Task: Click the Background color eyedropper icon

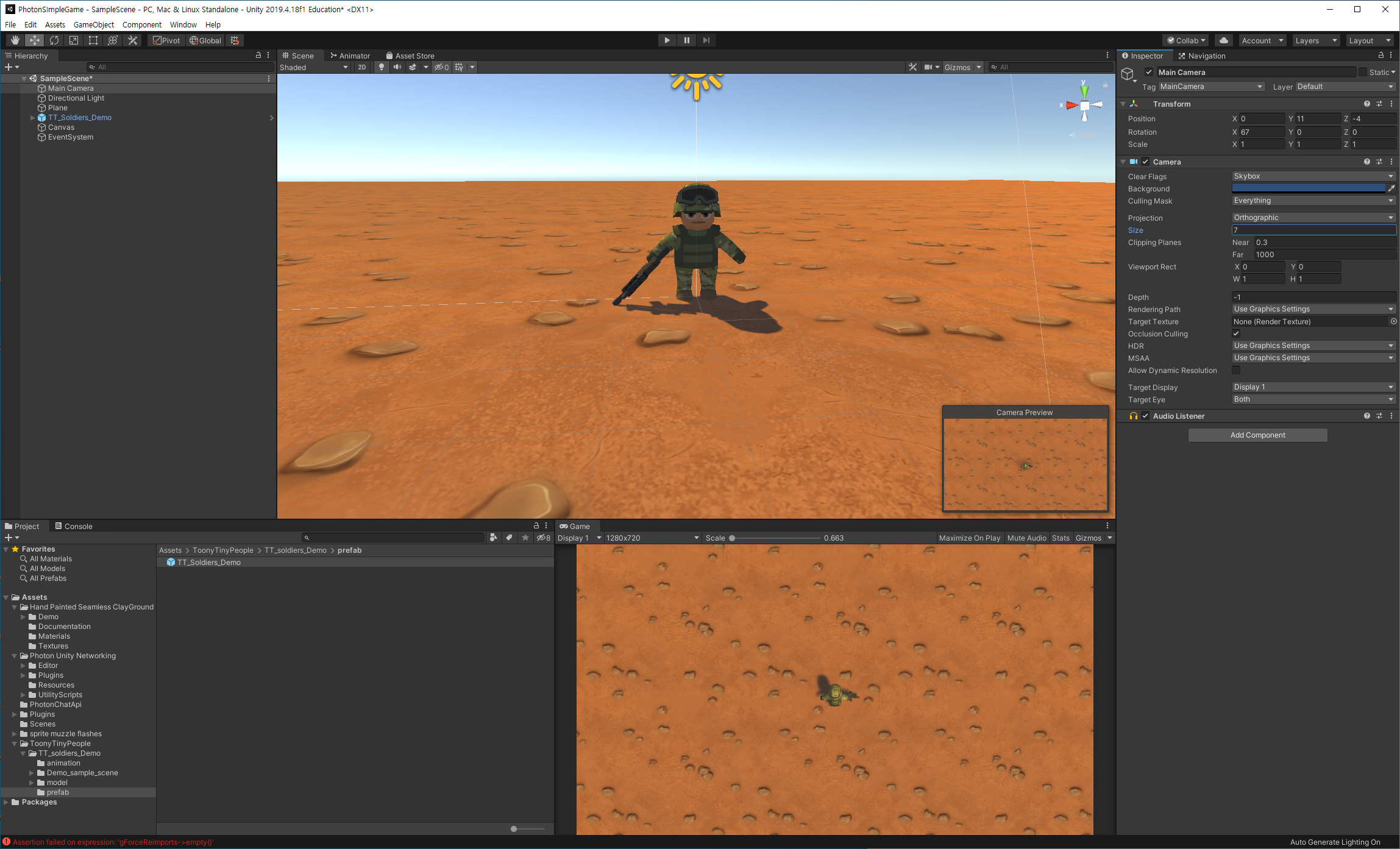Action: [x=1391, y=188]
